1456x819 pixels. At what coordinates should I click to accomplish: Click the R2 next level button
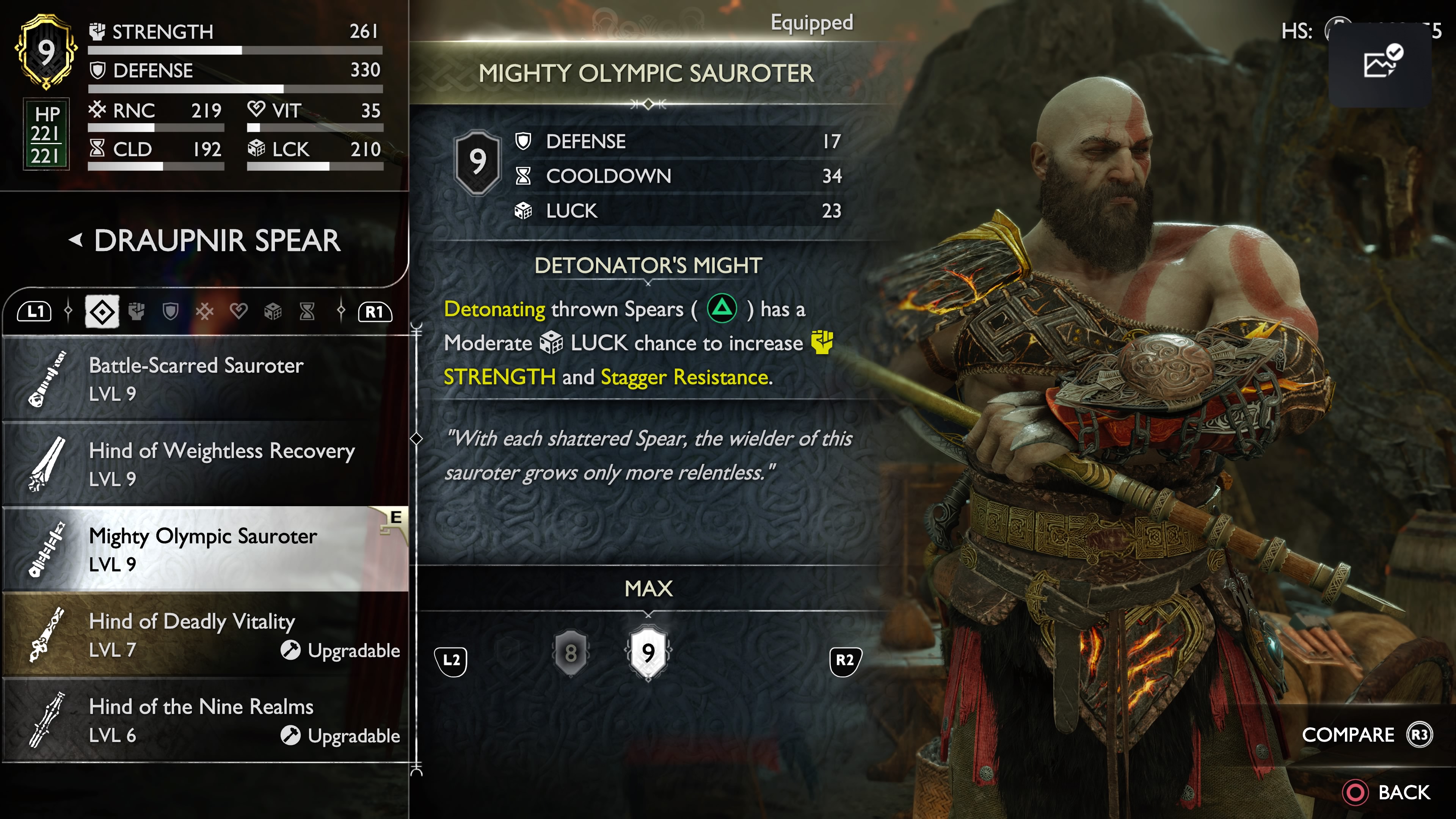[x=845, y=660]
